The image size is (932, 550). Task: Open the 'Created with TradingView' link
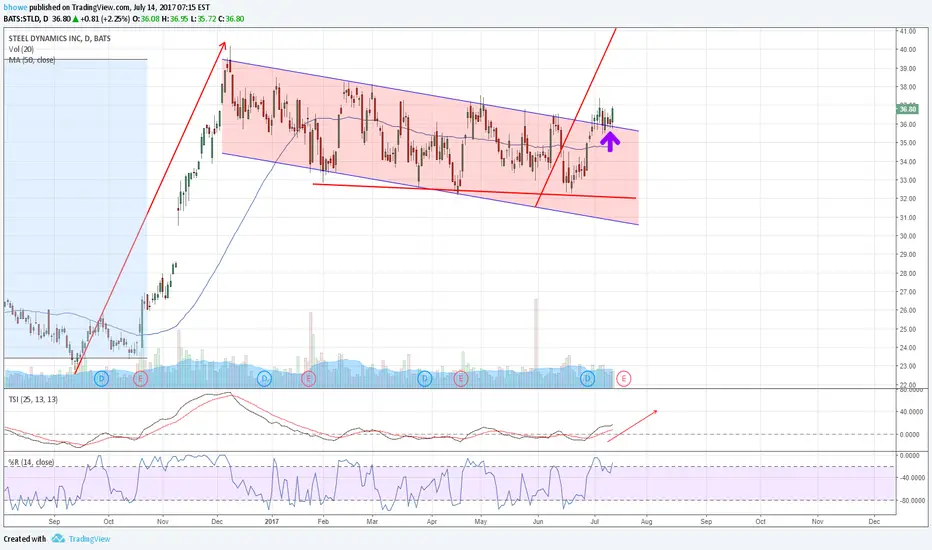point(57,539)
